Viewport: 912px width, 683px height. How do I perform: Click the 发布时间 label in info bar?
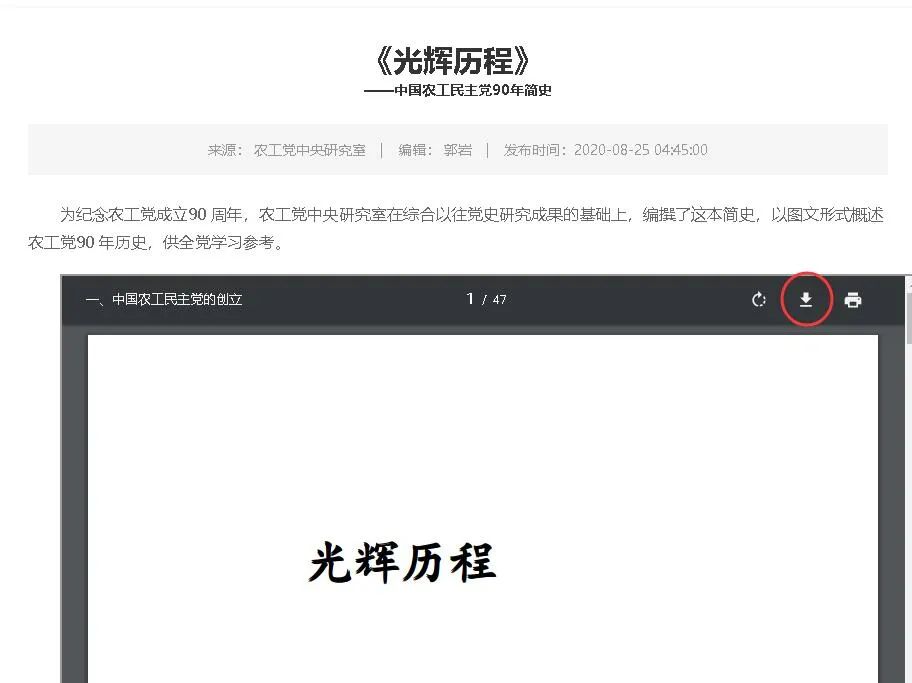[x=536, y=150]
